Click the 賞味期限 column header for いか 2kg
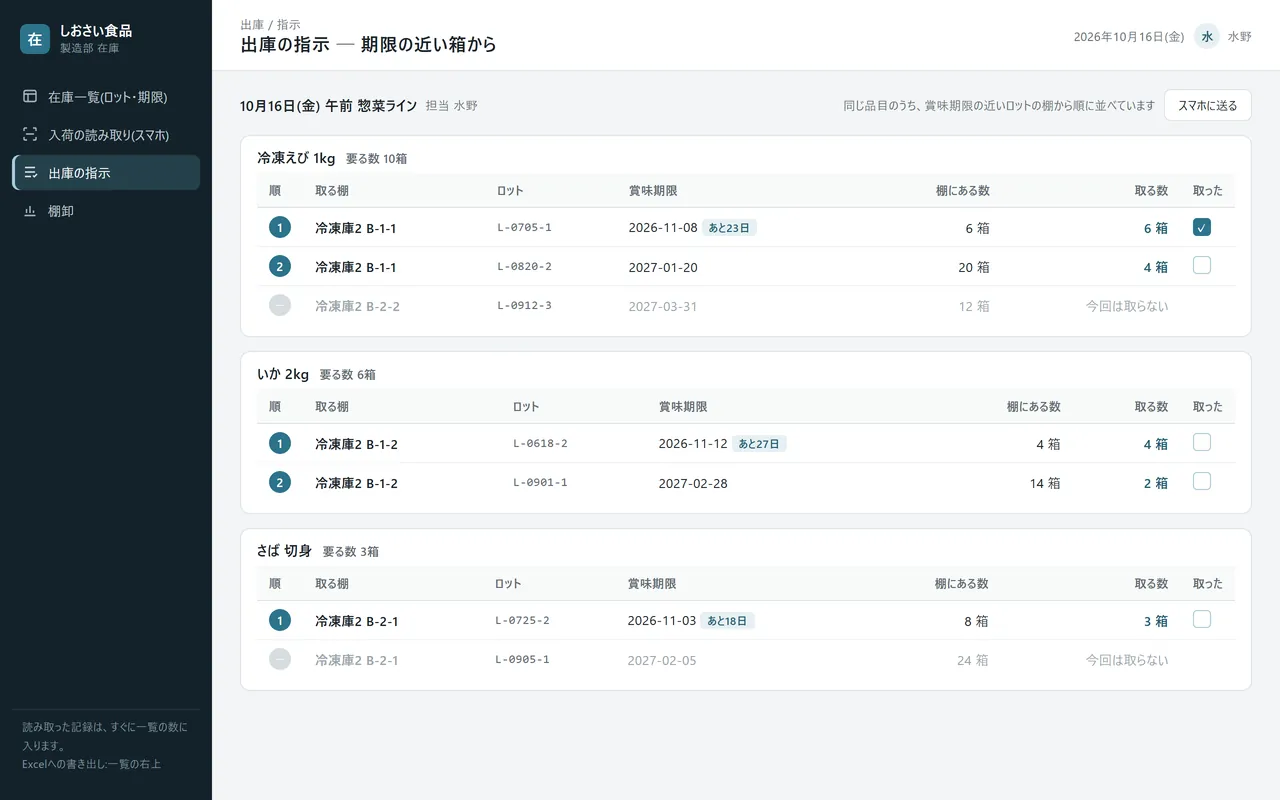The height and width of the screenshot is (800, 1280). [x=683, y=407]
